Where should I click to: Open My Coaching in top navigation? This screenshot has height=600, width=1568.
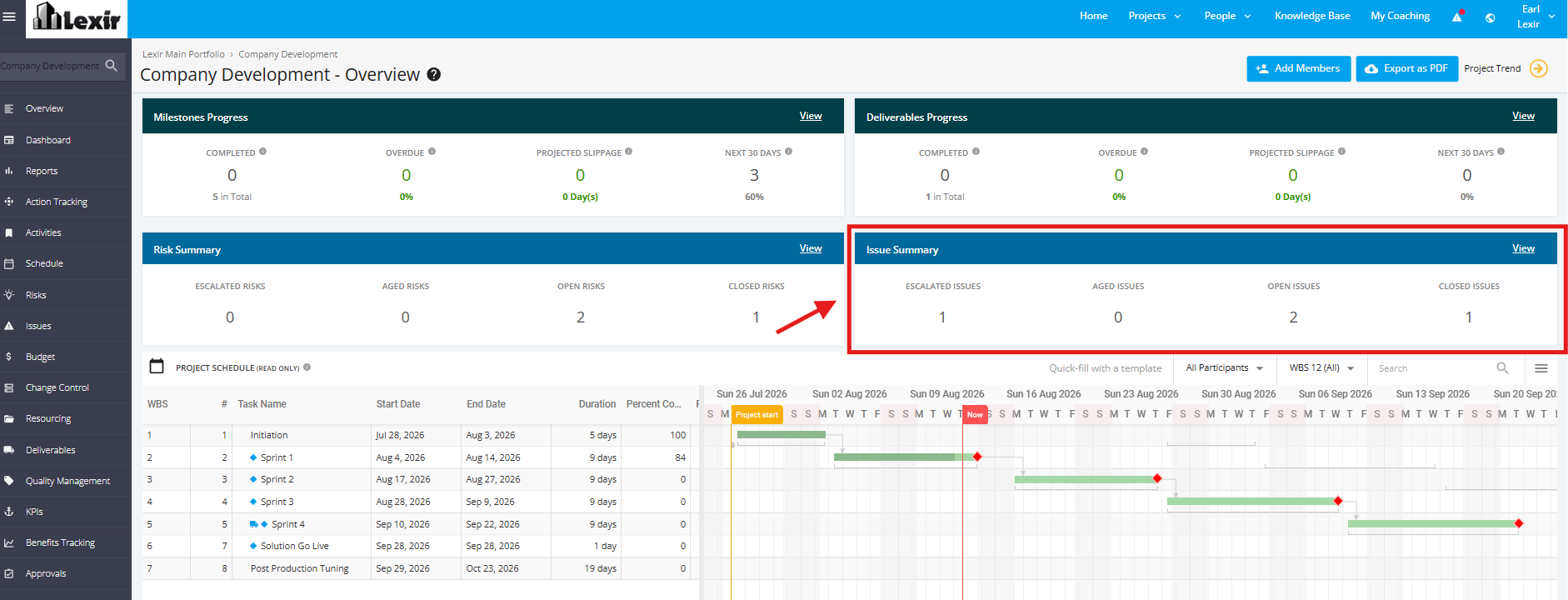tap(1400, 16)
